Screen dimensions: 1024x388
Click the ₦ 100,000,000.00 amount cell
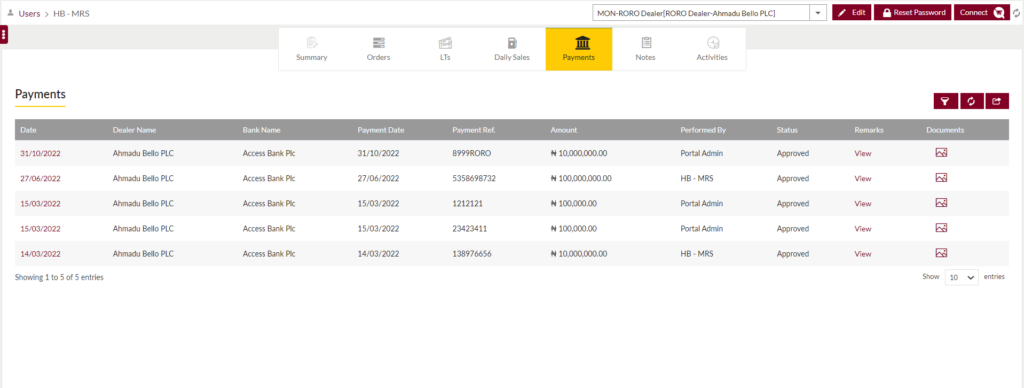tap(581, 178)
